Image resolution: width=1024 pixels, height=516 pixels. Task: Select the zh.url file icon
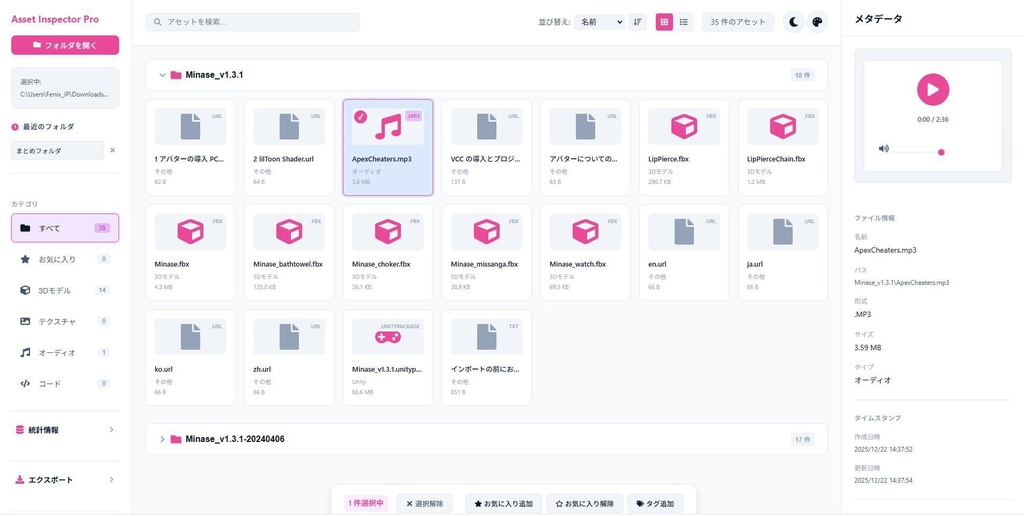289,337
